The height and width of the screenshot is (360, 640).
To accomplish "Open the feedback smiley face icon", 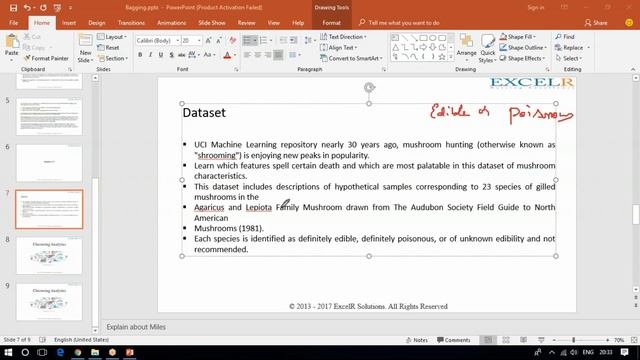I will [629, 23].
